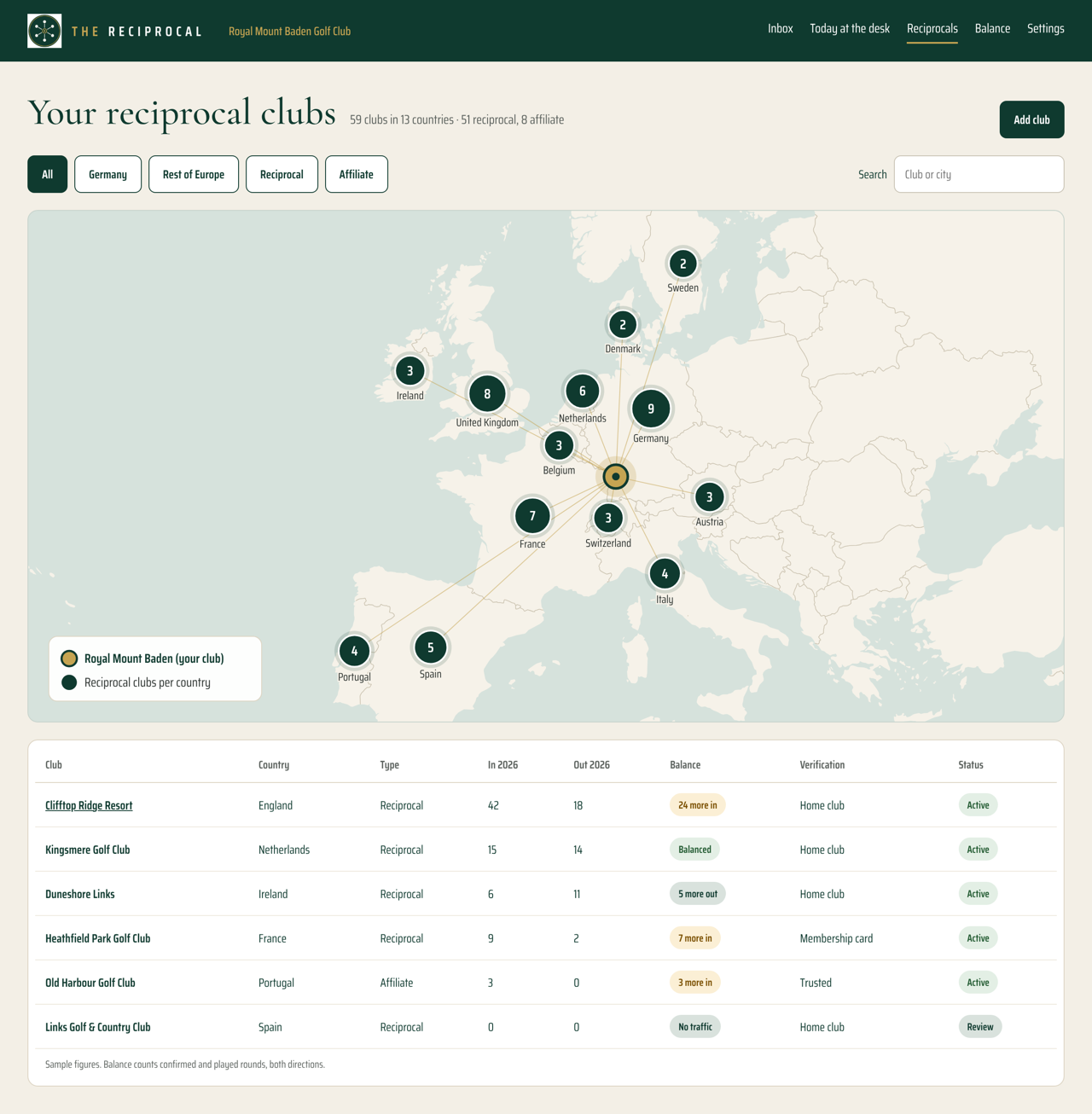Click The Reciprocal logo icon
Image resolution: width=1092 pixels, height=1114 pixels.
(x=44, y=31)
